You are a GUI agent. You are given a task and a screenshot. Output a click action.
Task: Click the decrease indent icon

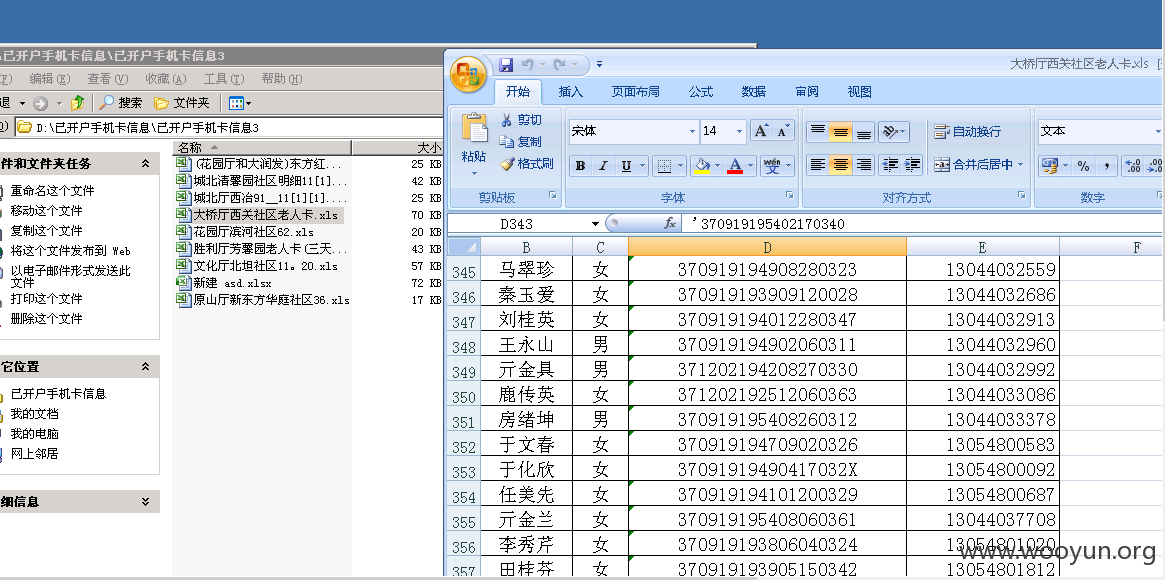[x=889, y=164]
